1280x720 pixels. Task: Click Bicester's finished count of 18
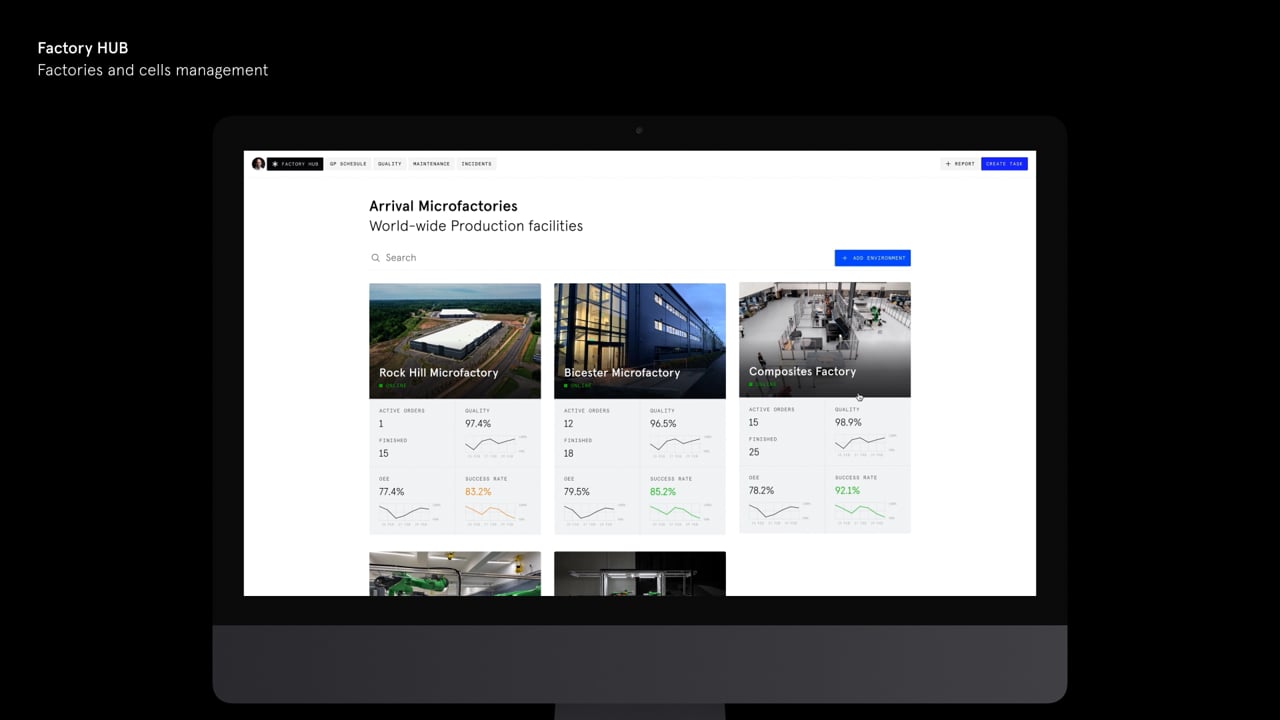[569, 453]
